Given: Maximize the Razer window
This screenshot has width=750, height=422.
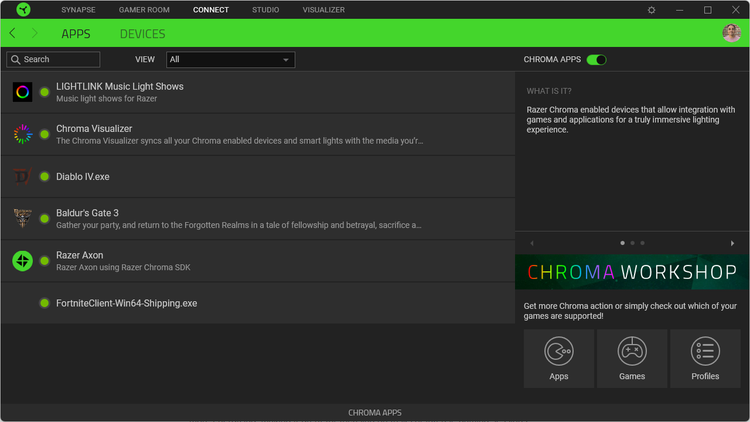Looking at the screenshot, I should pos(707,10).
